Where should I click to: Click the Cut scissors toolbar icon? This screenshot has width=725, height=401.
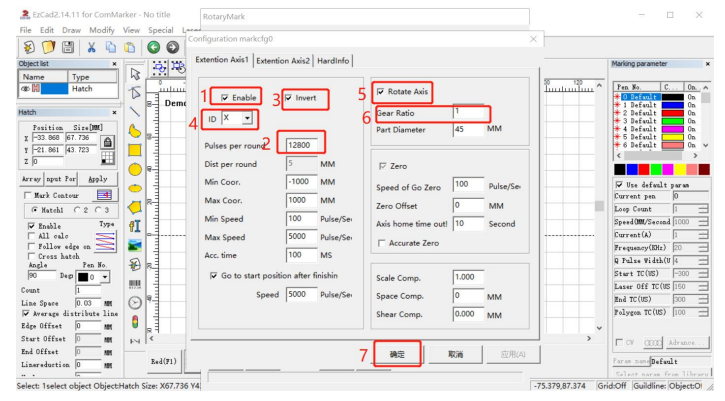click(x=91, y=47)
